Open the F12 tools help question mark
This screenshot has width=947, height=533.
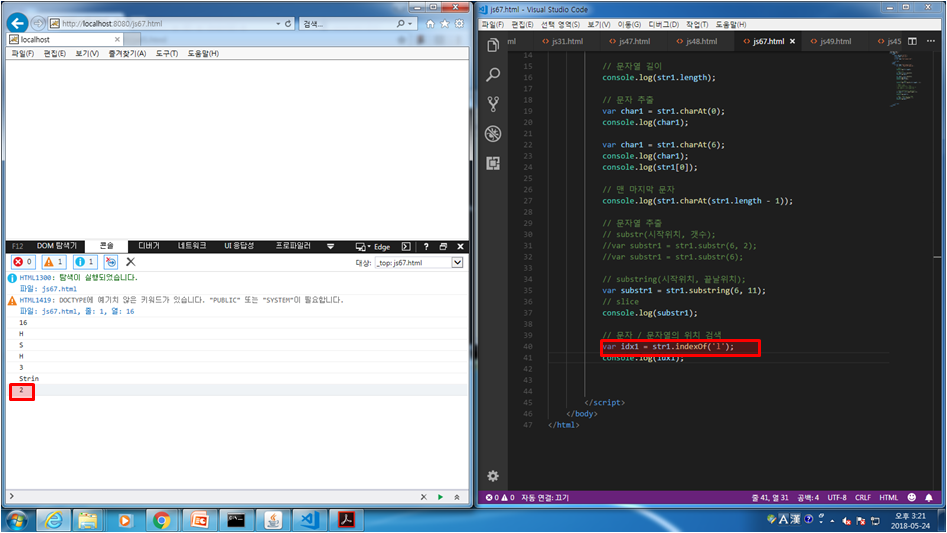426,246
